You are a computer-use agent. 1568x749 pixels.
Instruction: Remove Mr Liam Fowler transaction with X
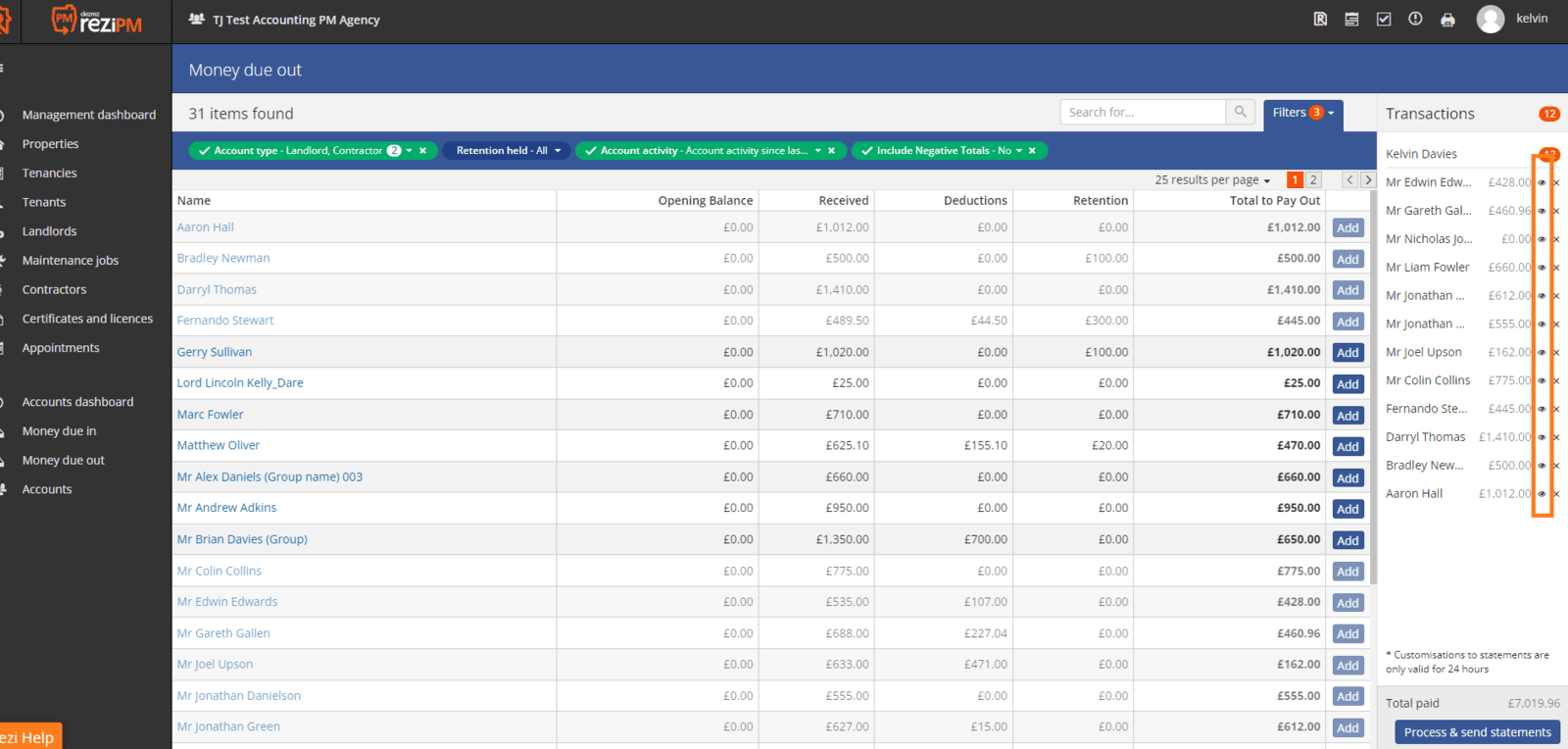(x=1556, y=268)
